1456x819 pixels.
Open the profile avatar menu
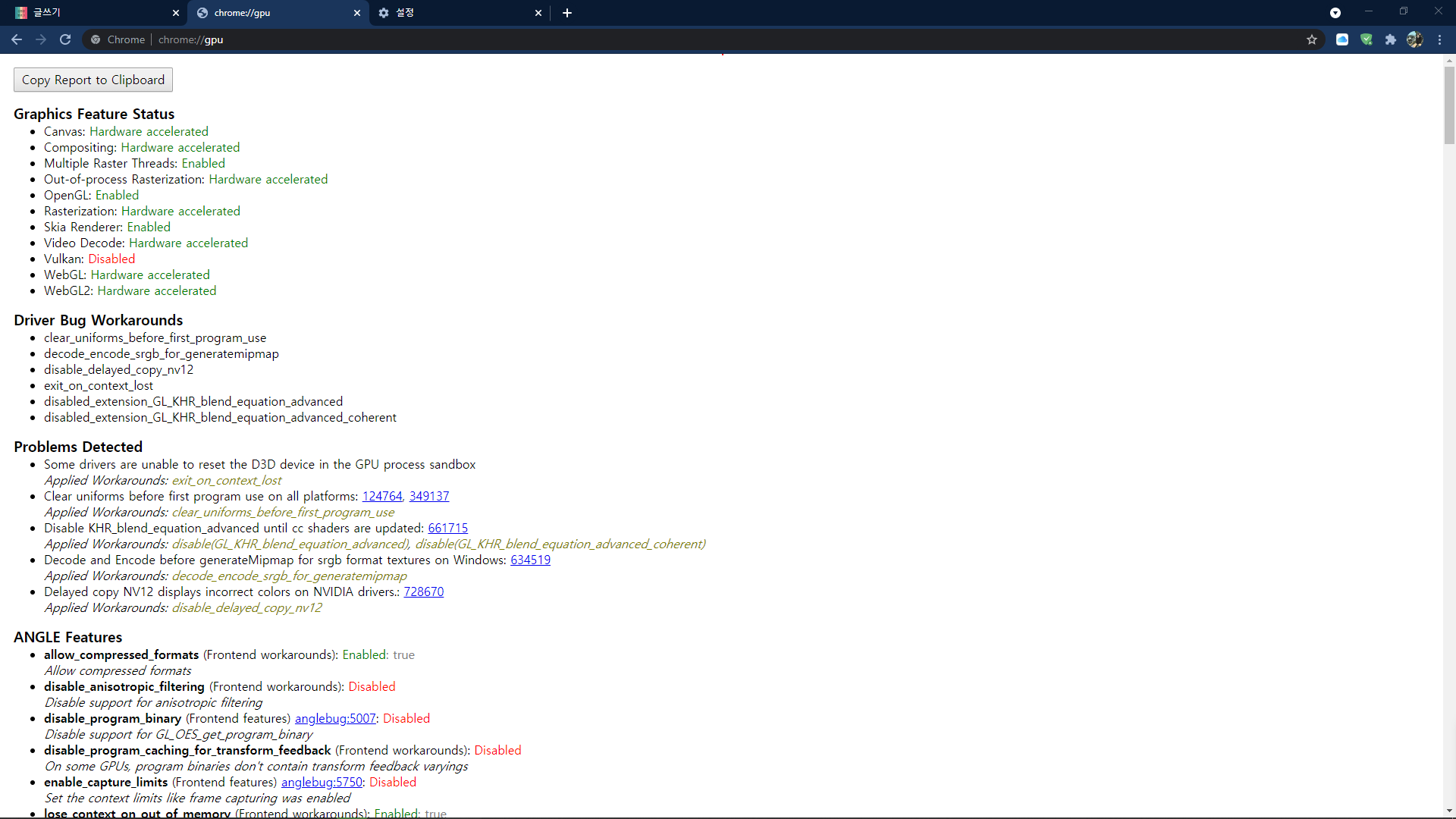[x=1415, y=39]
